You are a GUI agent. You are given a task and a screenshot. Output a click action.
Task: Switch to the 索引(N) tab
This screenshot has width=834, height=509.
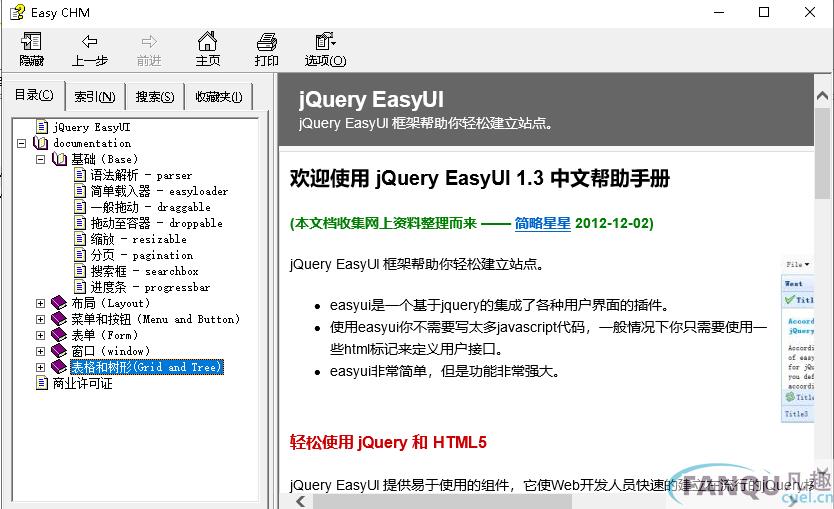pyautogui.click(x=95, y=97)
